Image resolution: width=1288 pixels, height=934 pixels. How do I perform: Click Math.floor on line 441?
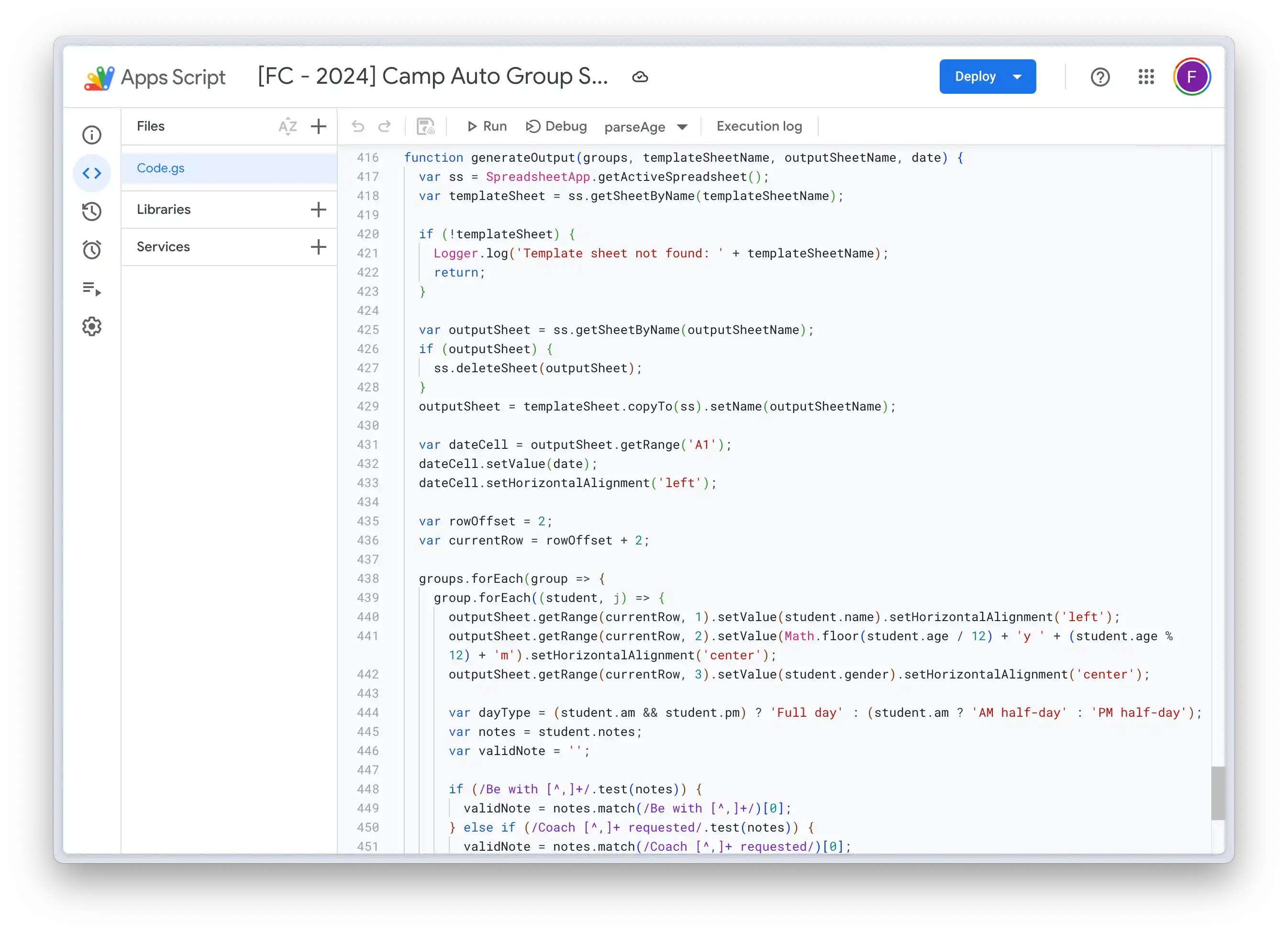click(x=821, y=636)
